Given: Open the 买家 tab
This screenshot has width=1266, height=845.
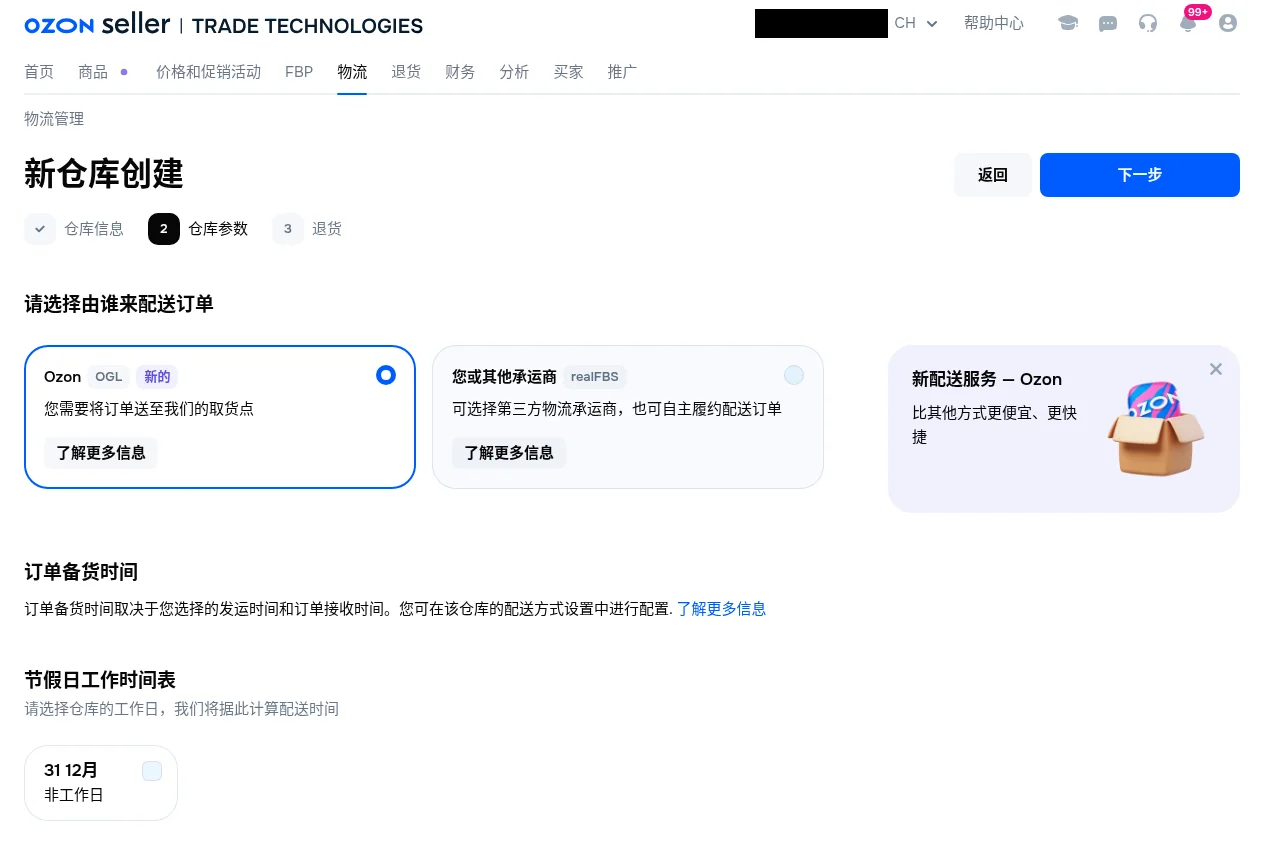Looking at the screenshot, I should (x=568, y=72).
